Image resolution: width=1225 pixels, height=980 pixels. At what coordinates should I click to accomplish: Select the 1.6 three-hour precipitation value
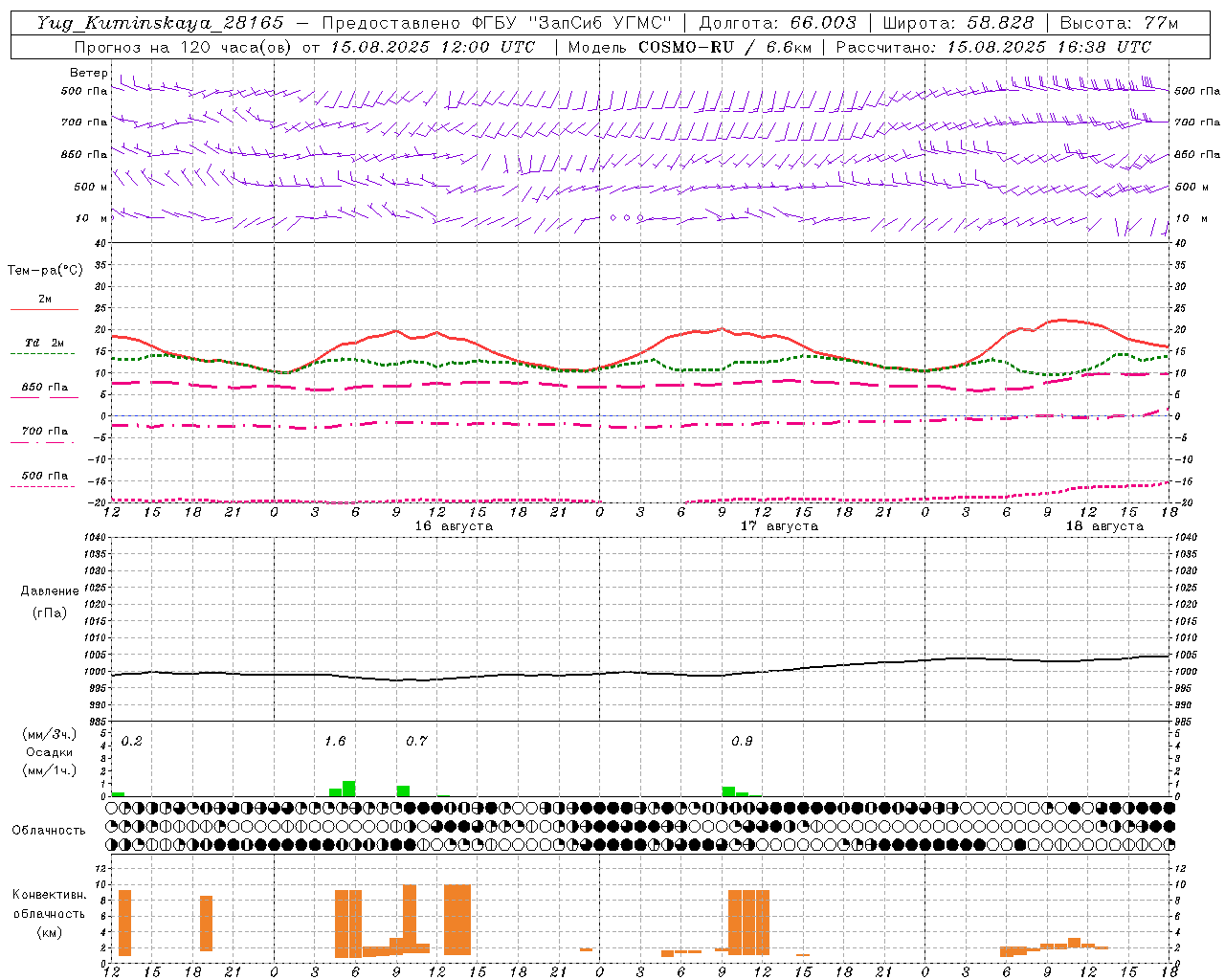[335, 741]
